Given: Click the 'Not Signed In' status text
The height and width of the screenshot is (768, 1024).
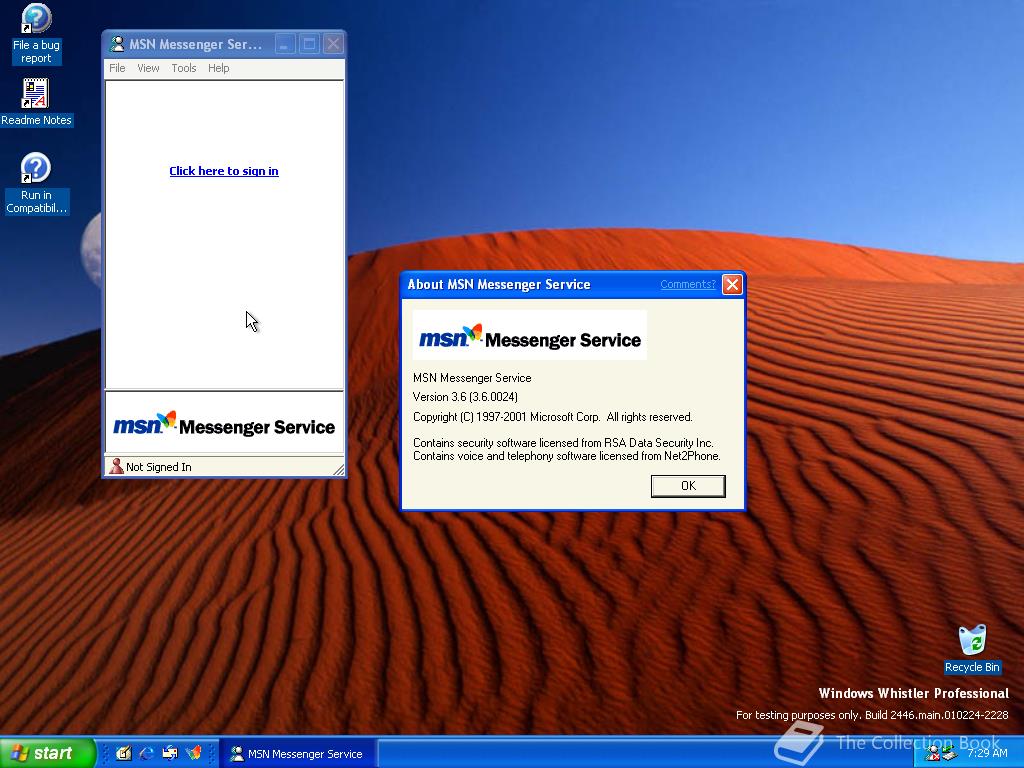Looking at the screenshot, I should tap(159, 467).
